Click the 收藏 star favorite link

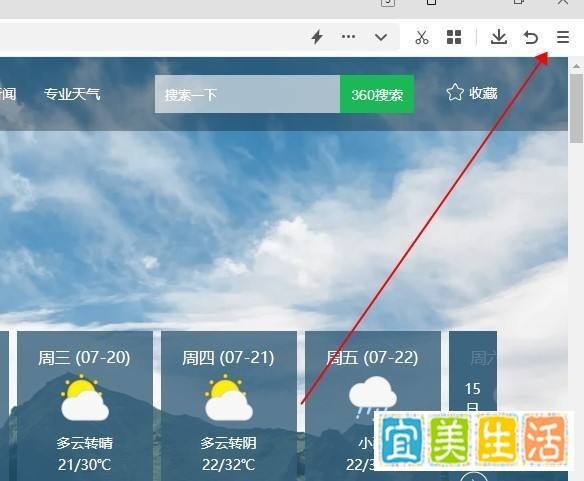472,93
